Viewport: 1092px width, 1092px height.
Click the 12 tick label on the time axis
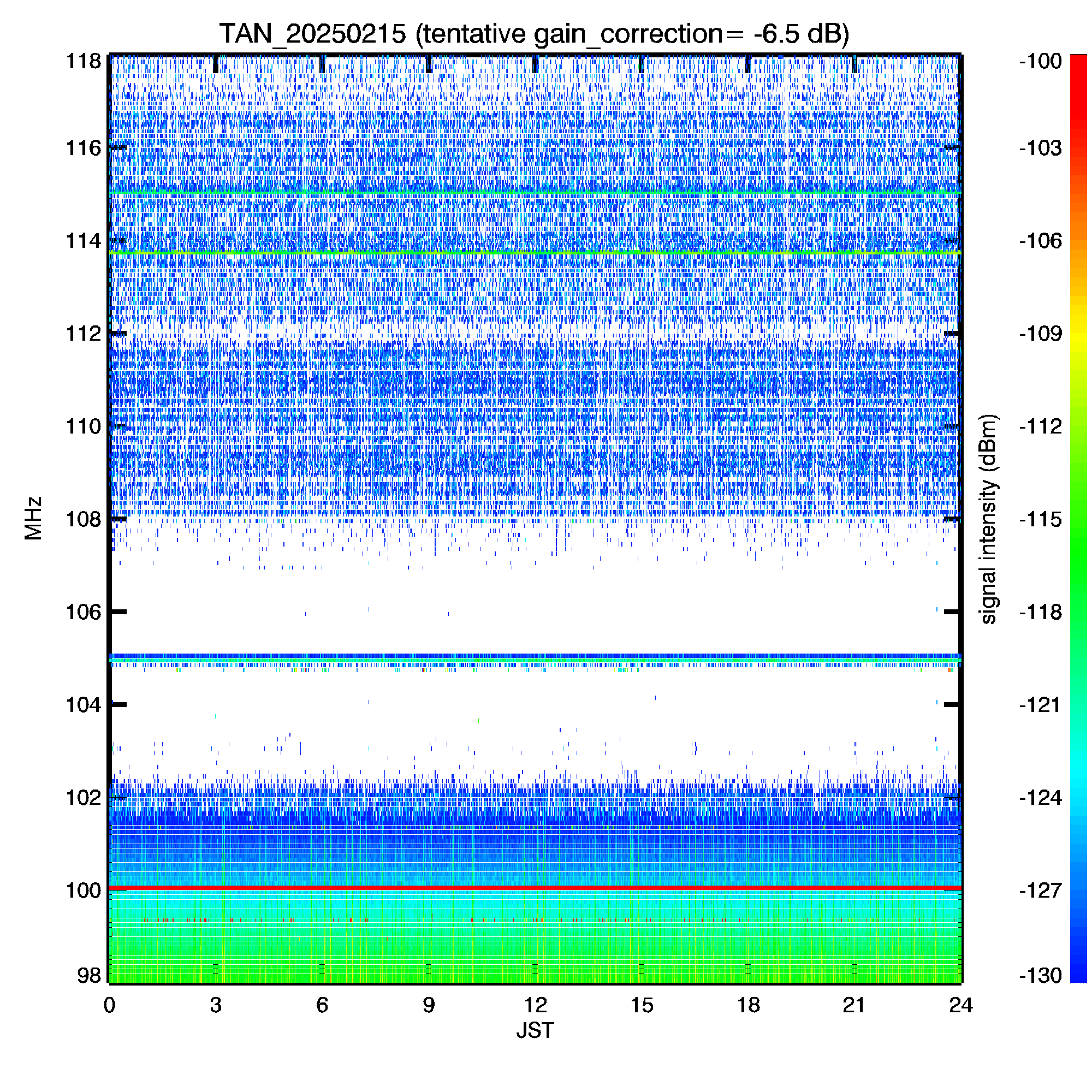pyautogui.click(x=535, y=1005)
